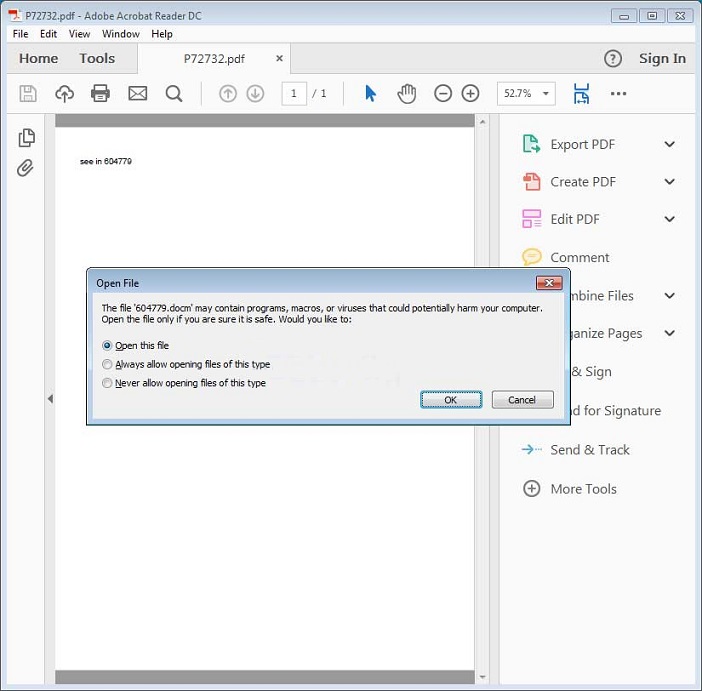
Task: Click the More Tools plus icon
Action: tap(531, 489)
